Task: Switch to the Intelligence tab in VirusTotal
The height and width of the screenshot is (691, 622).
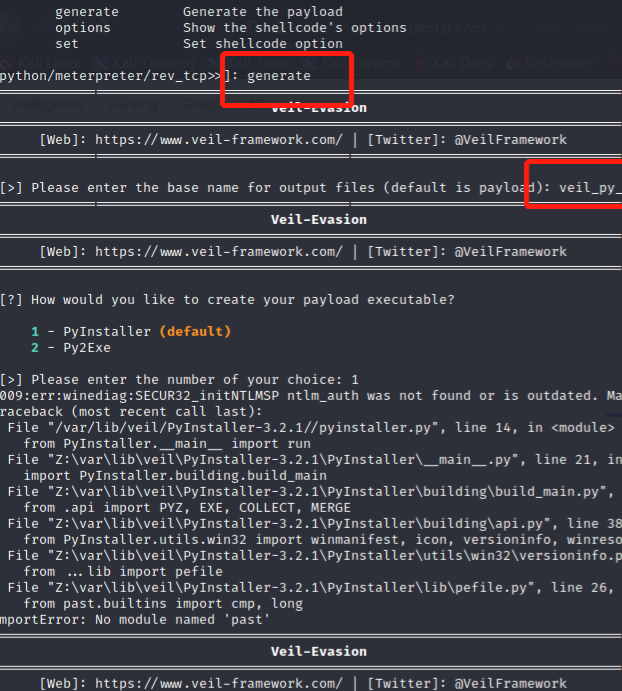Action: pos(47,104)
